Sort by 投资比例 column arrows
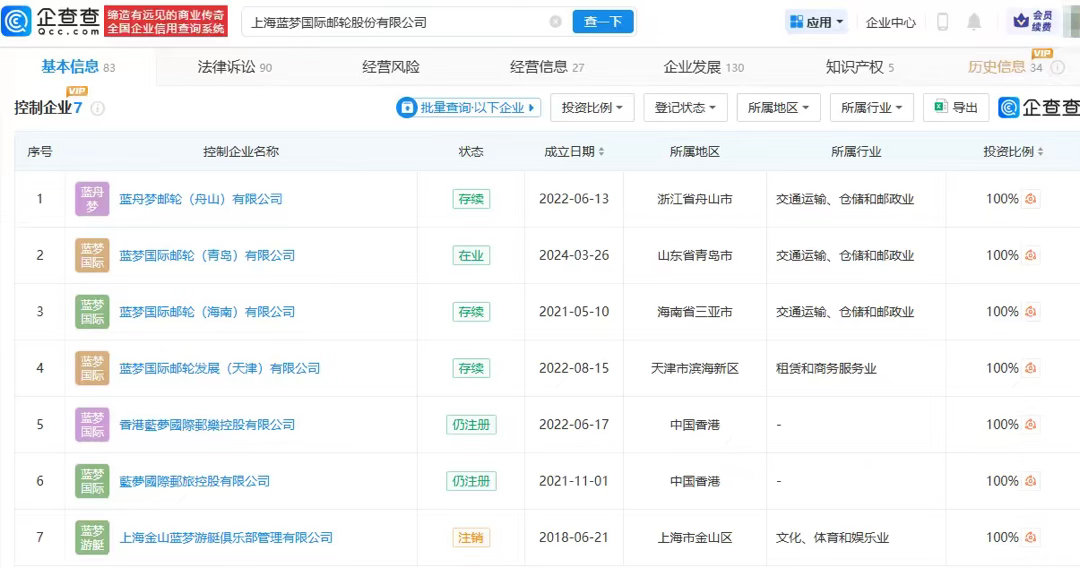 tap(1040, 151)
